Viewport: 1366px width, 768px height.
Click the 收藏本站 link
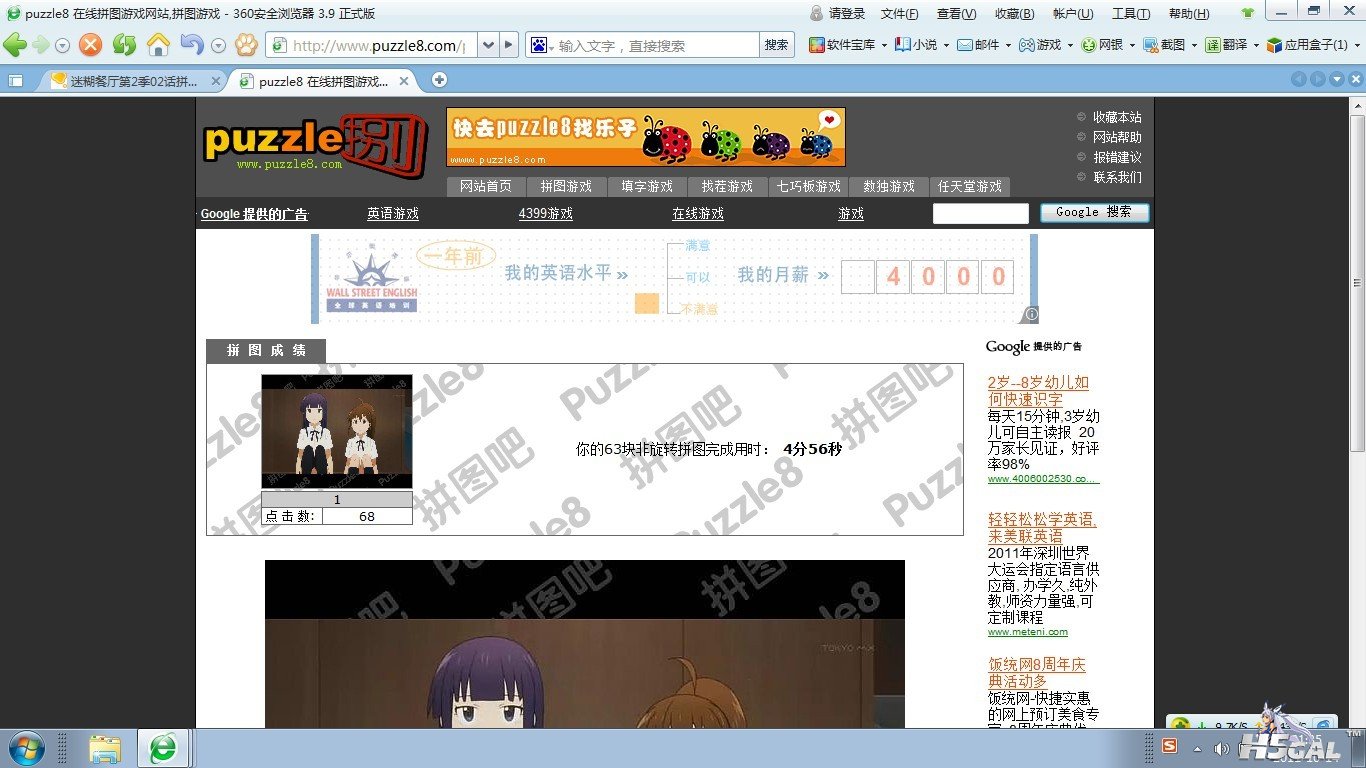(1117, 118)
